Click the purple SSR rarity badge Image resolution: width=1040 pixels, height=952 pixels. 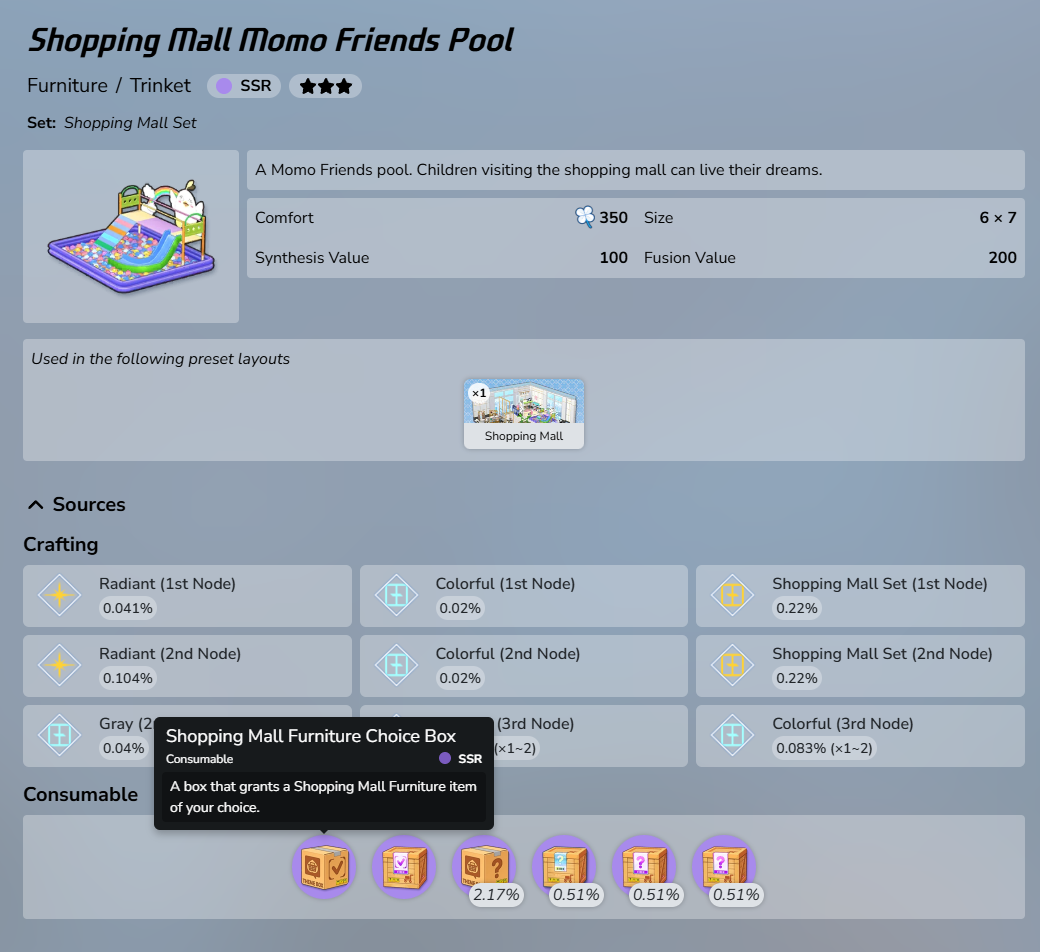pyautogui.click(x=244, y=86)
